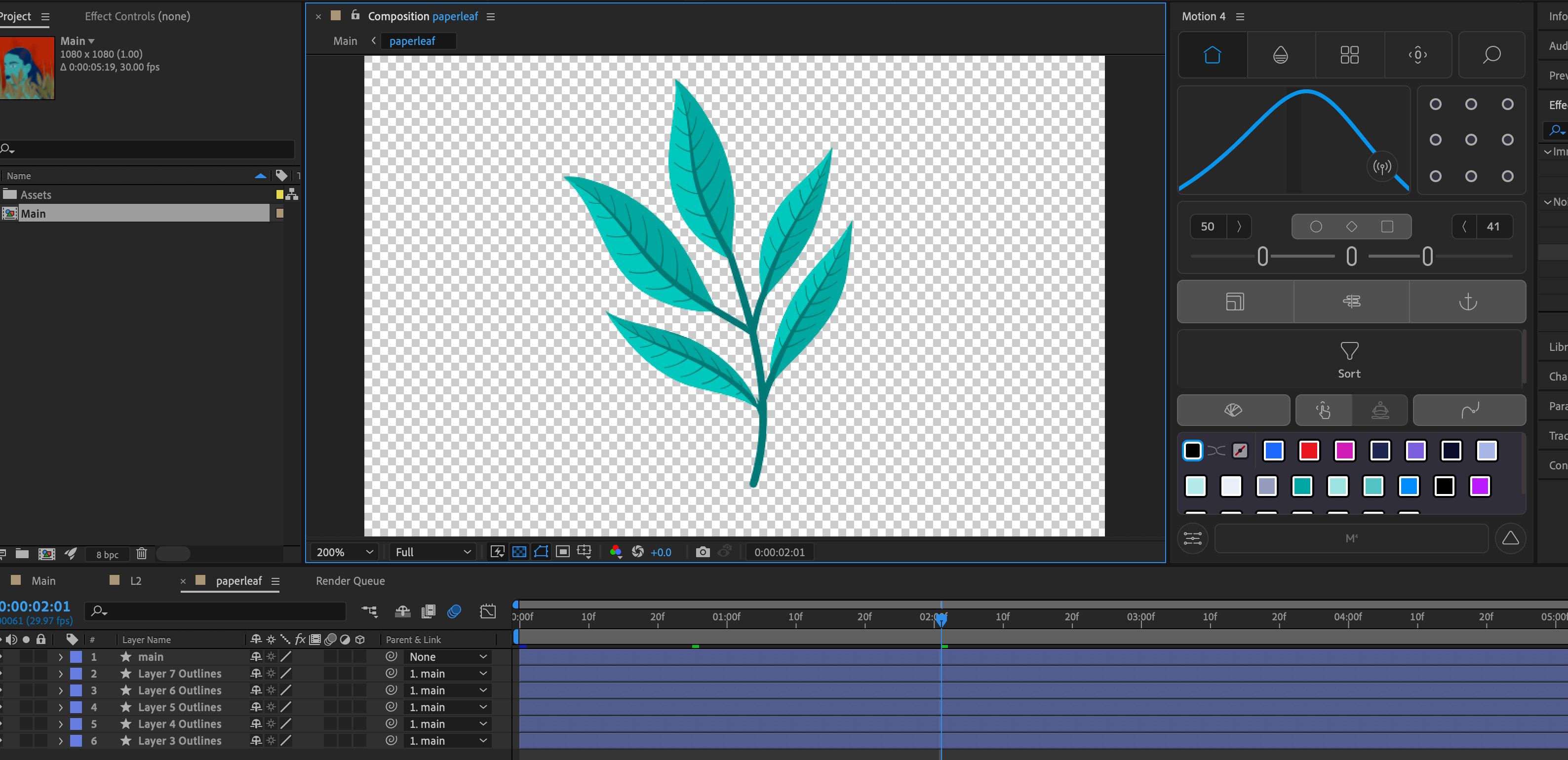Image resolution: width=1568 pixels, height=760 pixels.
Task: Click the color drop tab in Motion 4
Action: [x=1280, y=55]
